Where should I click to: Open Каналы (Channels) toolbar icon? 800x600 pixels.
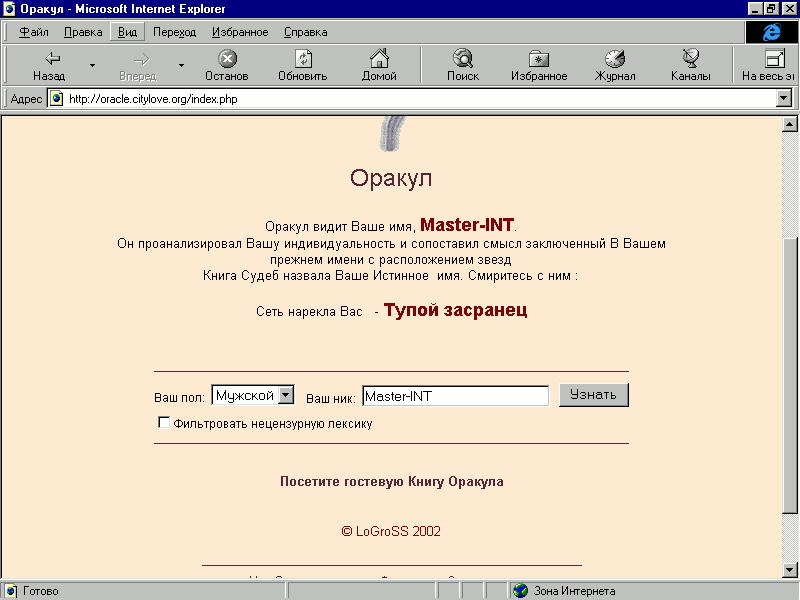[691, 60]
